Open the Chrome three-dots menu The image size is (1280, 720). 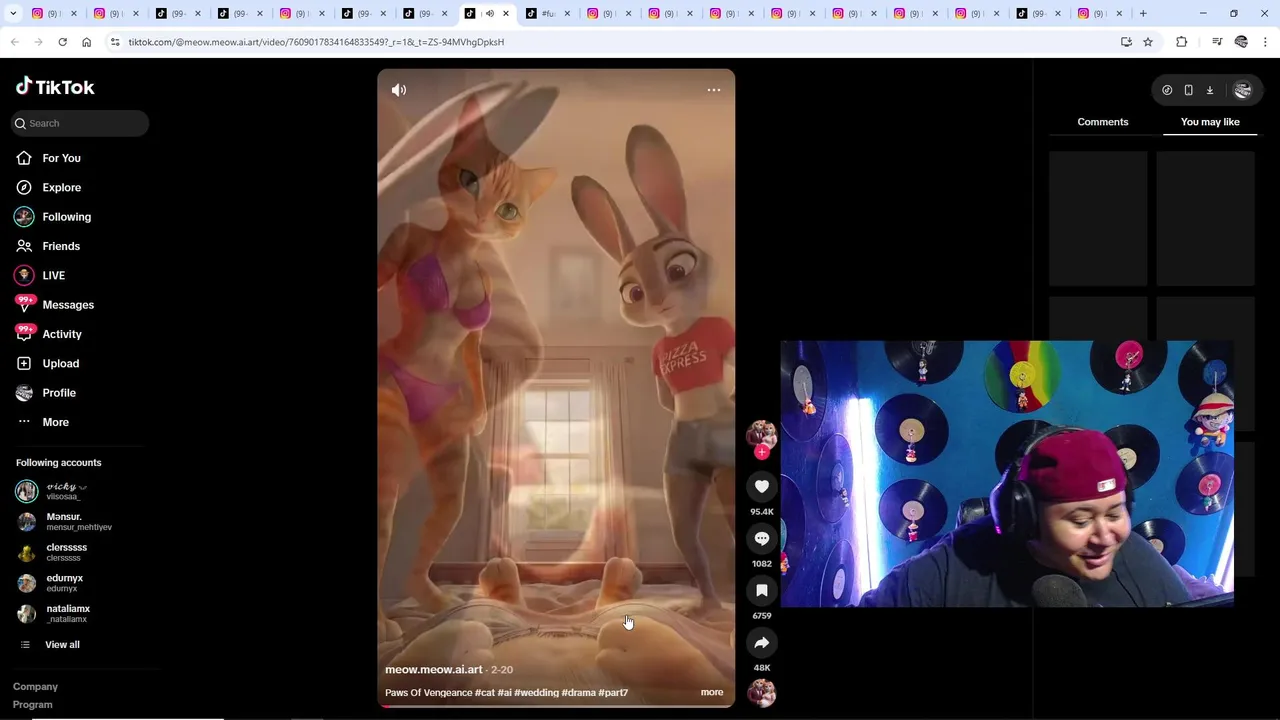(1266, 42)
